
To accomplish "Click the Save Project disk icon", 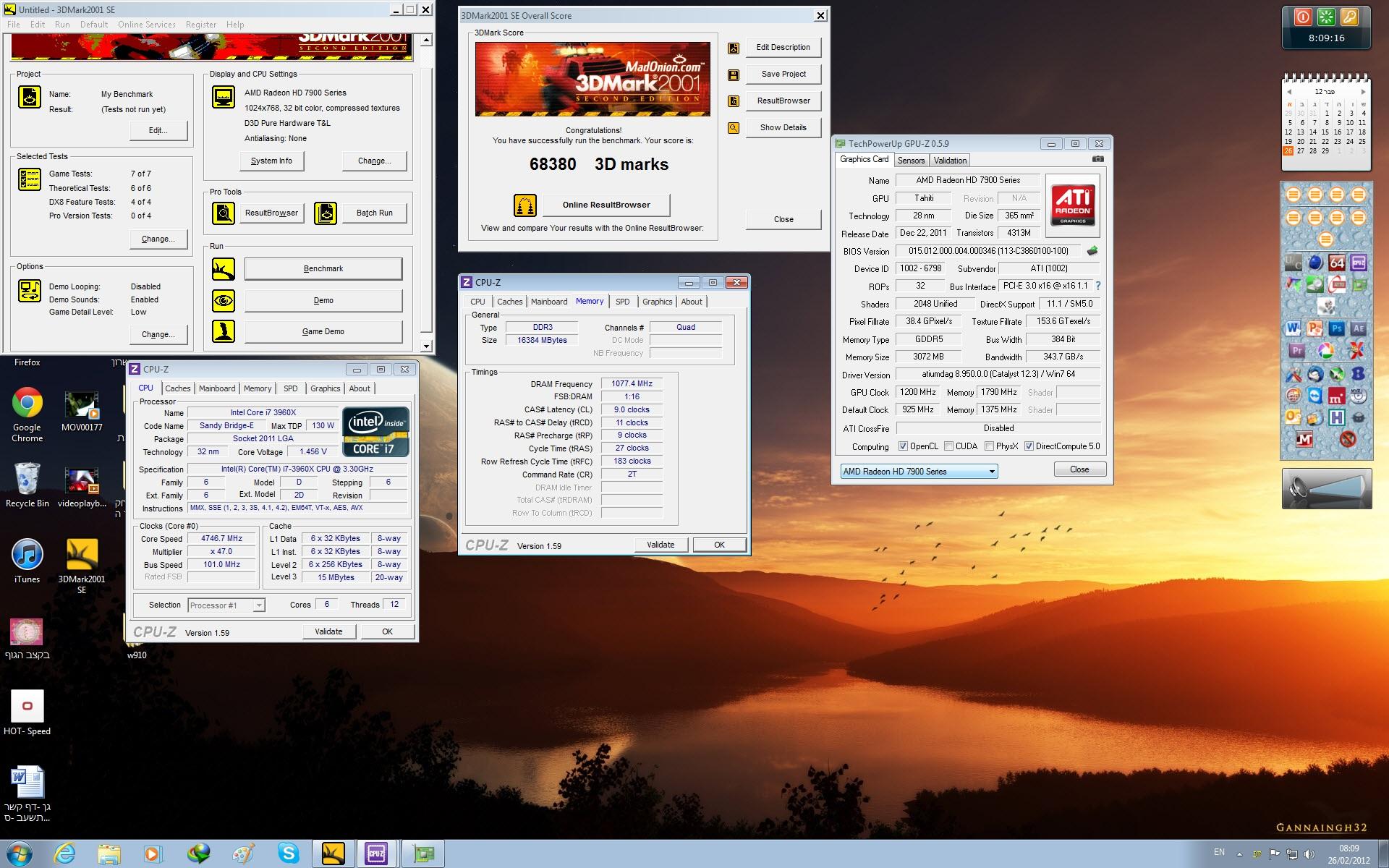I will pos(734,75).
